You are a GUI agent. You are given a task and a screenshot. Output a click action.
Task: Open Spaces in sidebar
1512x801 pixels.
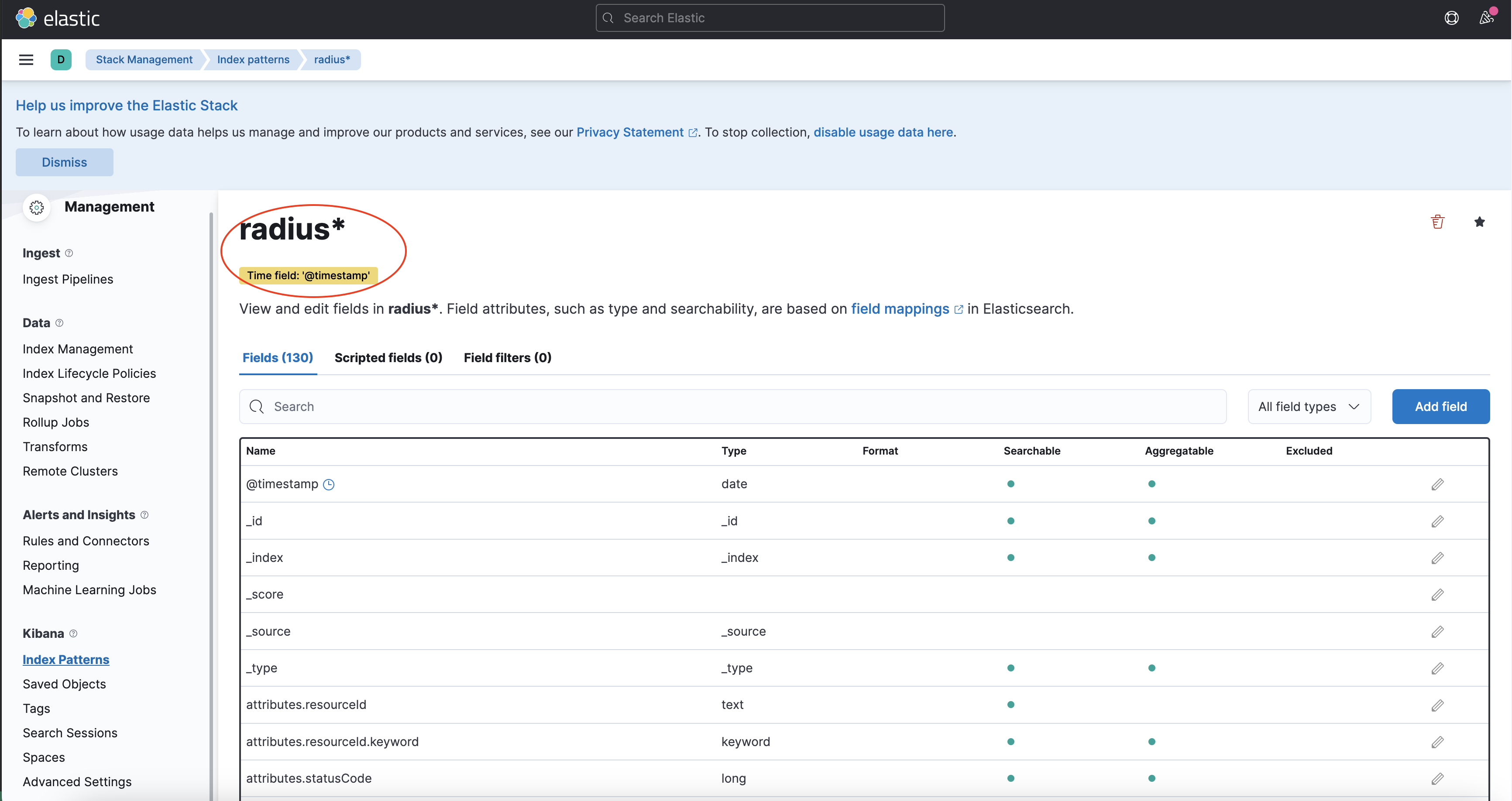44,757
